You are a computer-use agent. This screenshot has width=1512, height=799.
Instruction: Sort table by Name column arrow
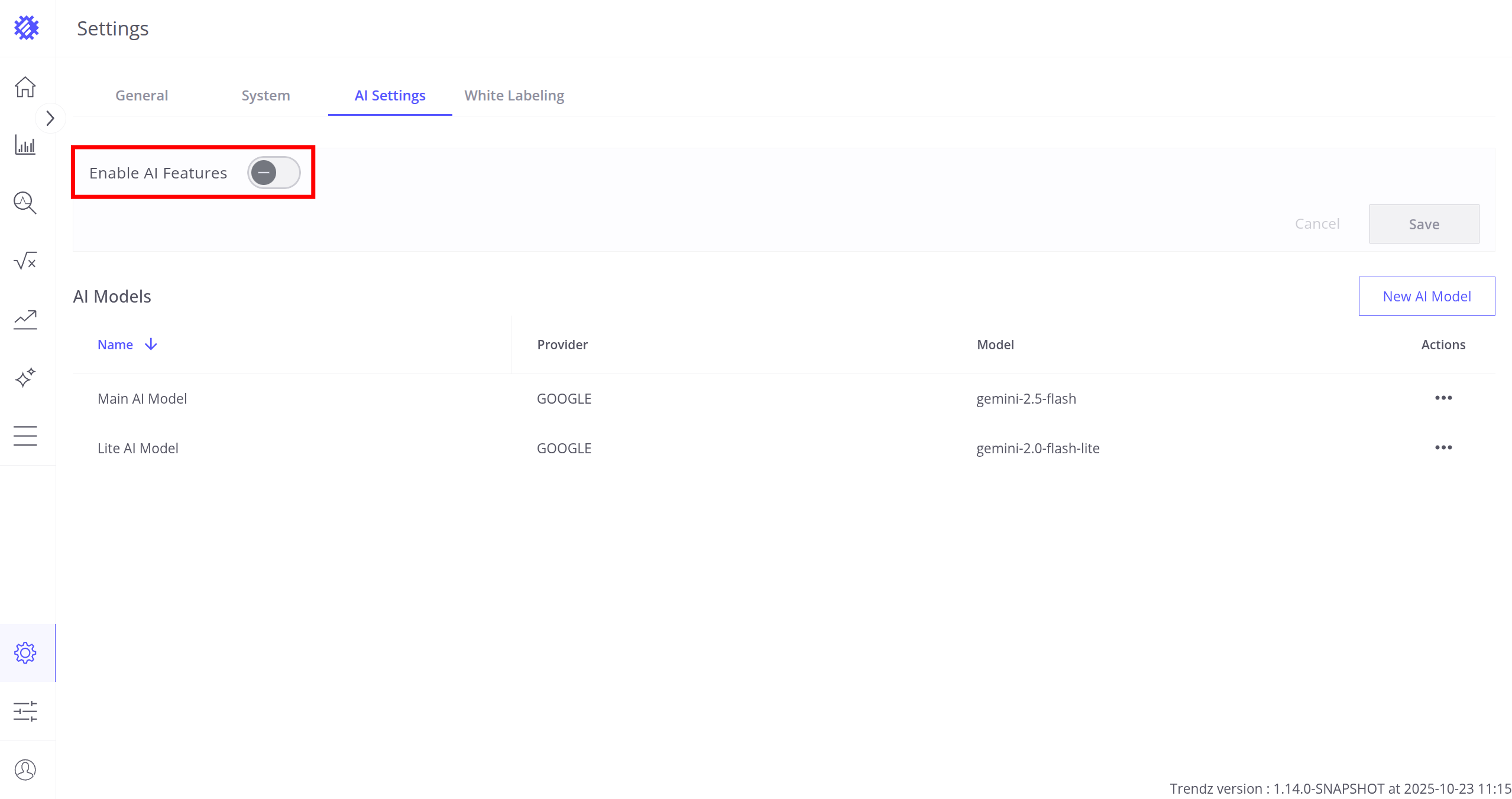click(x=151, y=345)
